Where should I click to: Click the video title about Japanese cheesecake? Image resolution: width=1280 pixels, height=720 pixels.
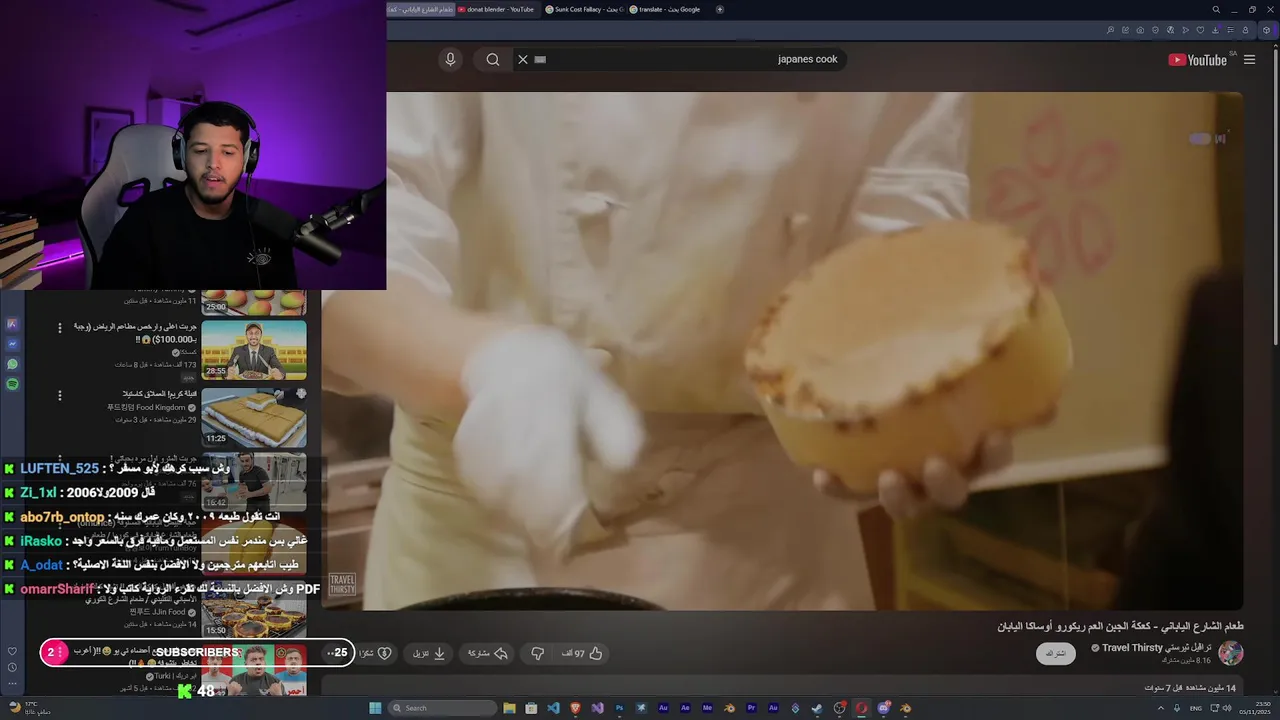click(1120, 626)
